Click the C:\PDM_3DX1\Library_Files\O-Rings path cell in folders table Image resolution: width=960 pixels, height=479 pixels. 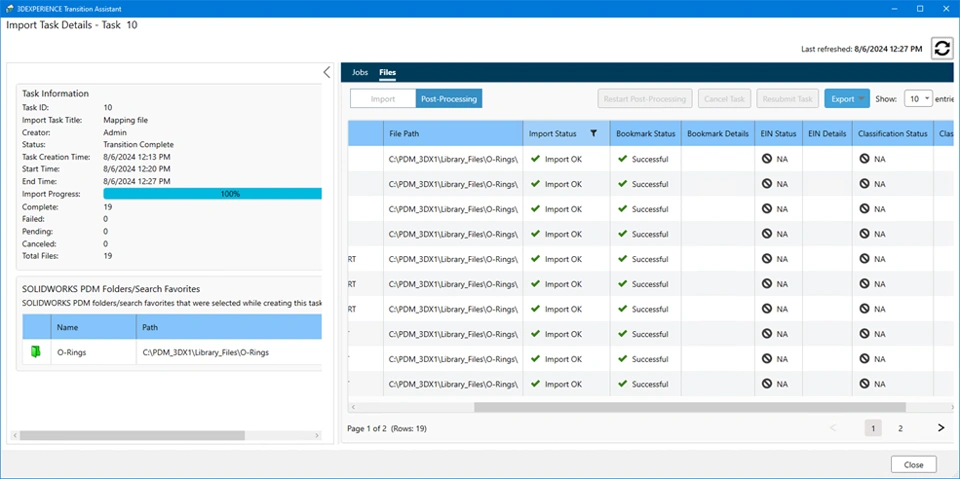tap(229, 352)
